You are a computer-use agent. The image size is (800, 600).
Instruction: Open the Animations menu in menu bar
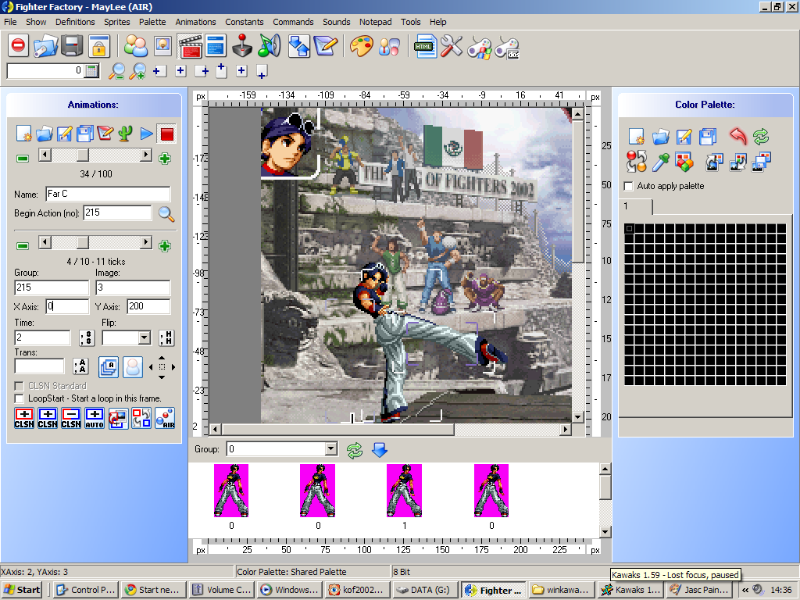click(195, 21)
